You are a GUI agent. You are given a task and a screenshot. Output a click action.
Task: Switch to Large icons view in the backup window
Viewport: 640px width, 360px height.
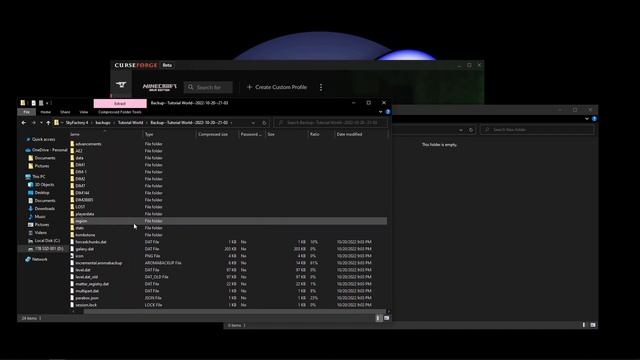point(386,318)
